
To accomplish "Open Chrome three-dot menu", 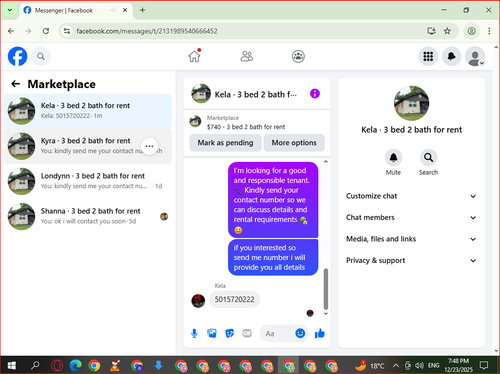I will 489,31.
